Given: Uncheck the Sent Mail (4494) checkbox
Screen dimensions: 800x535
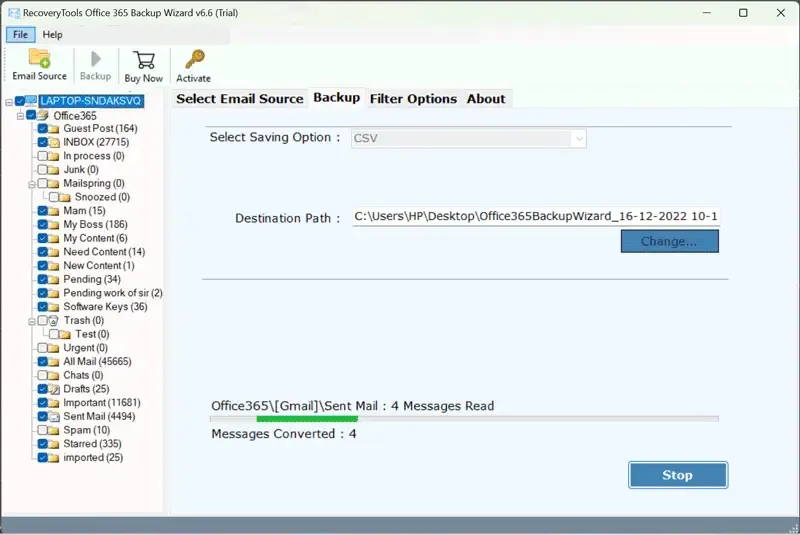Looking at the screenshot, I should [x=42, y=416].
